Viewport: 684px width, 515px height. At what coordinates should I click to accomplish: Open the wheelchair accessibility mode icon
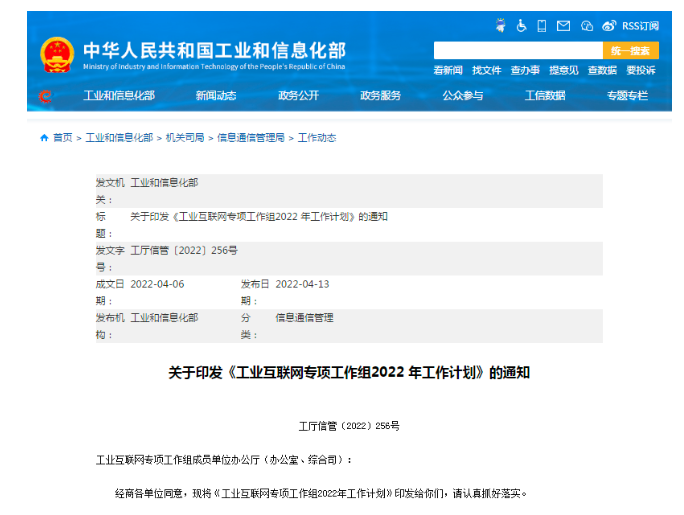(521, 26)
